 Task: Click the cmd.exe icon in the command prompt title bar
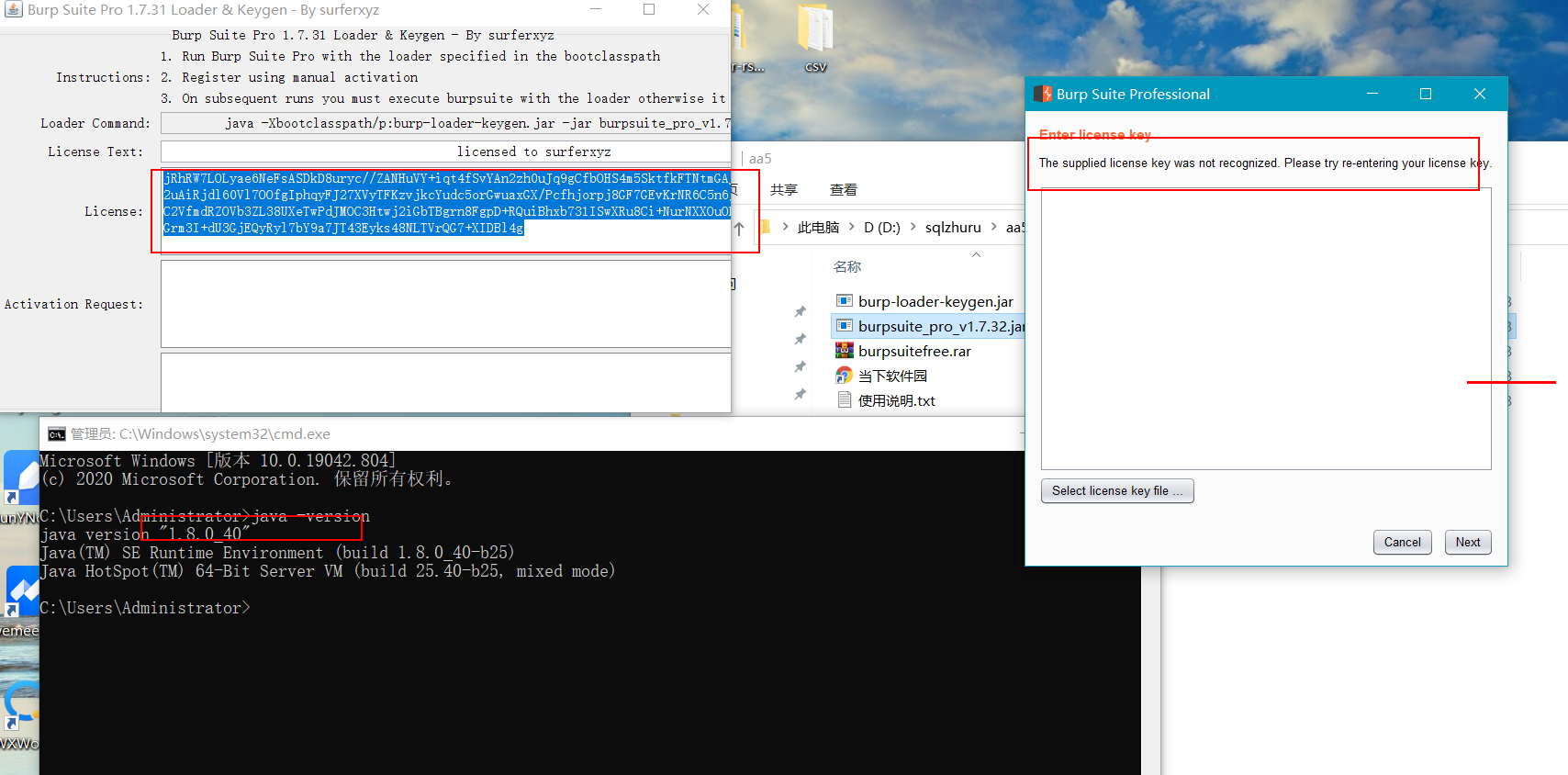(57, 434)
